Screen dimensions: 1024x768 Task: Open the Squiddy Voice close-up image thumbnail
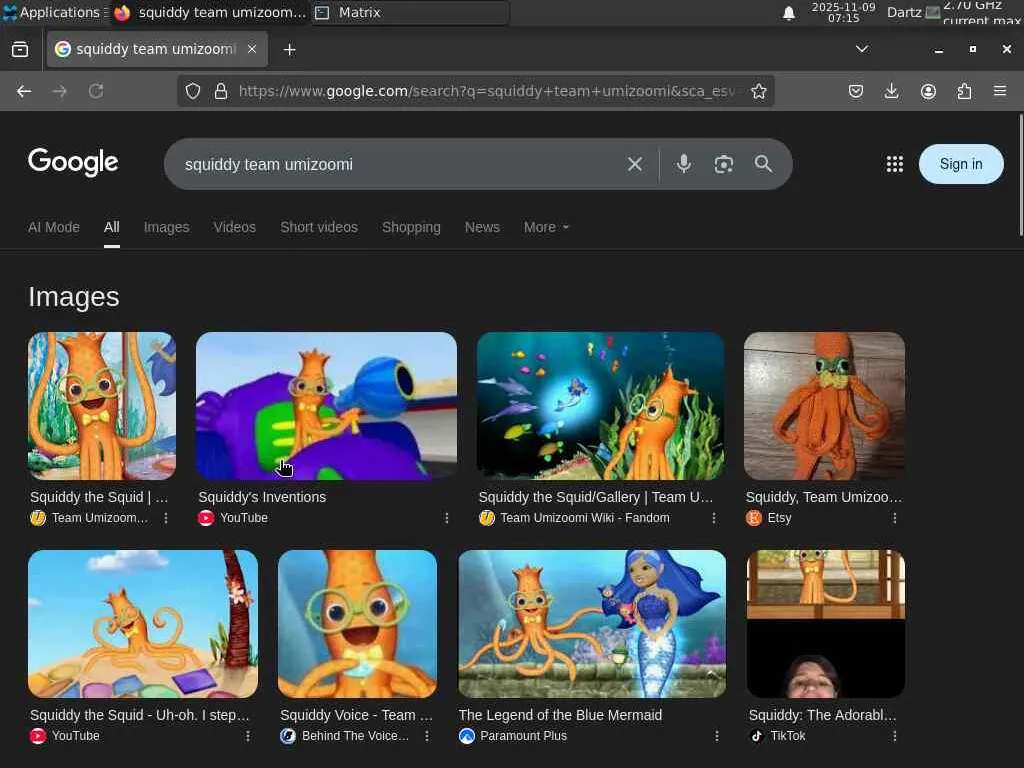pos(357,624)
